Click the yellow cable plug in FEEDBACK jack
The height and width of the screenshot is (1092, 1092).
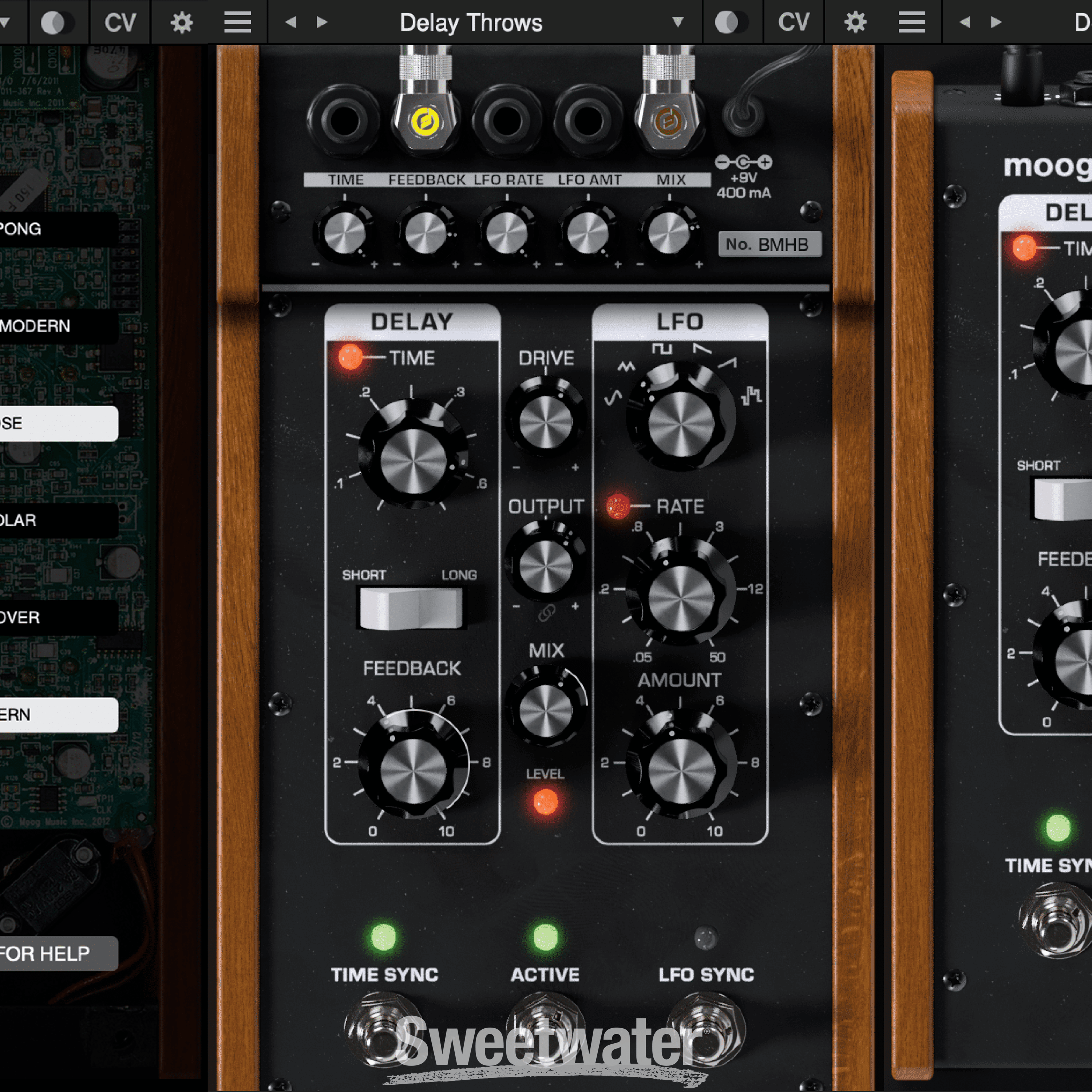click(426, 121)
